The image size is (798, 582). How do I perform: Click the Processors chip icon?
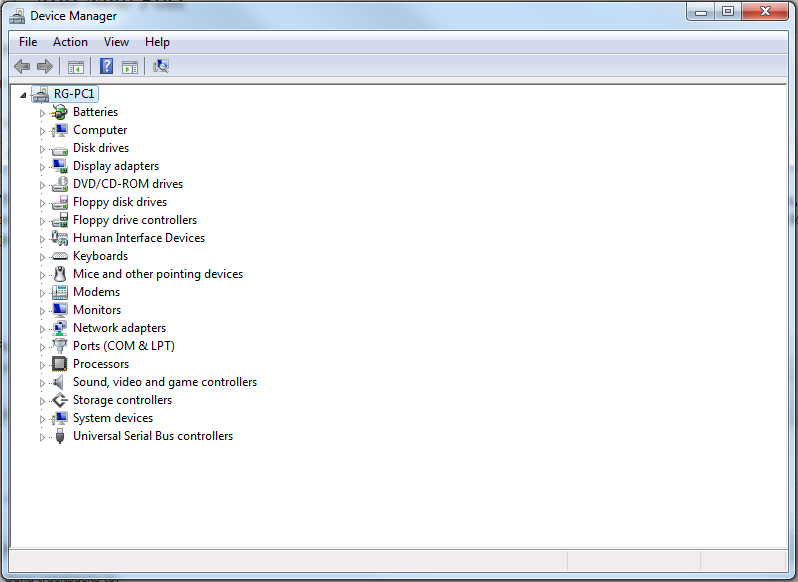pyautogui.click(x=60, y=364)
